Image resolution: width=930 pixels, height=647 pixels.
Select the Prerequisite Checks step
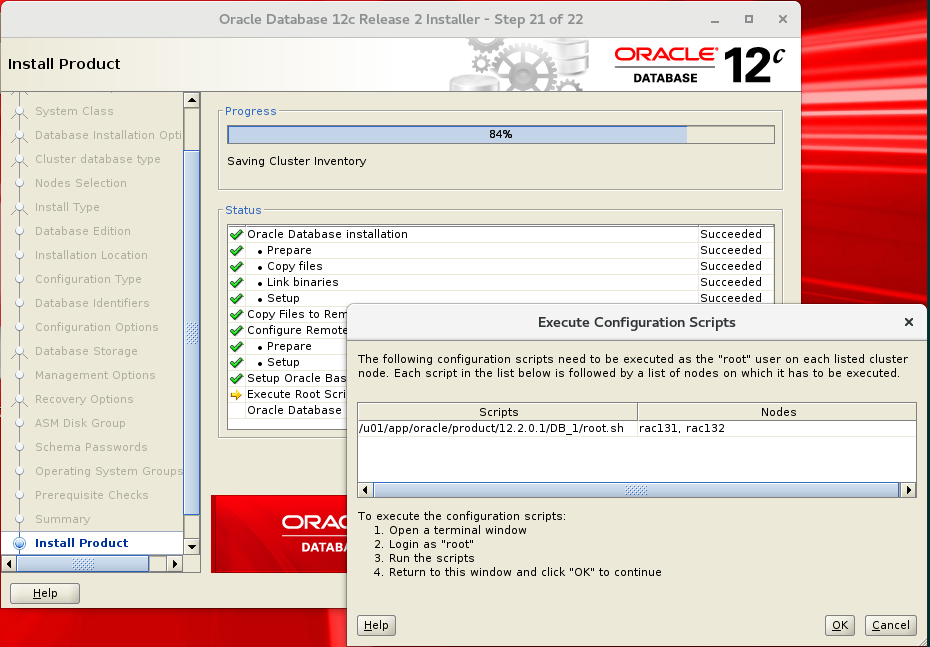click(x=92, y=495)
